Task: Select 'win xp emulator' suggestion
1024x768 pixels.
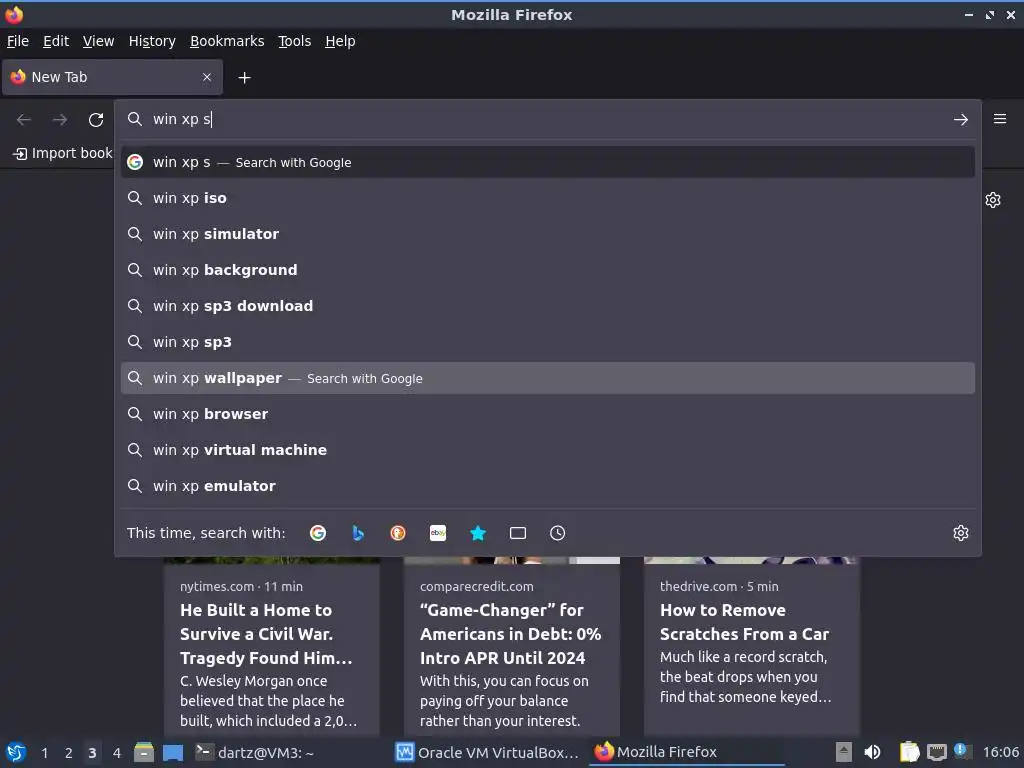Action: tap(548, 486)
